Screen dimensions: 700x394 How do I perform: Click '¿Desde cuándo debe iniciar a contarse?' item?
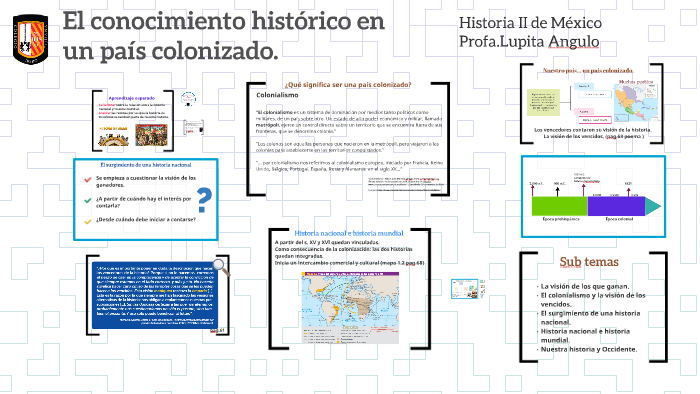[146, 220]
